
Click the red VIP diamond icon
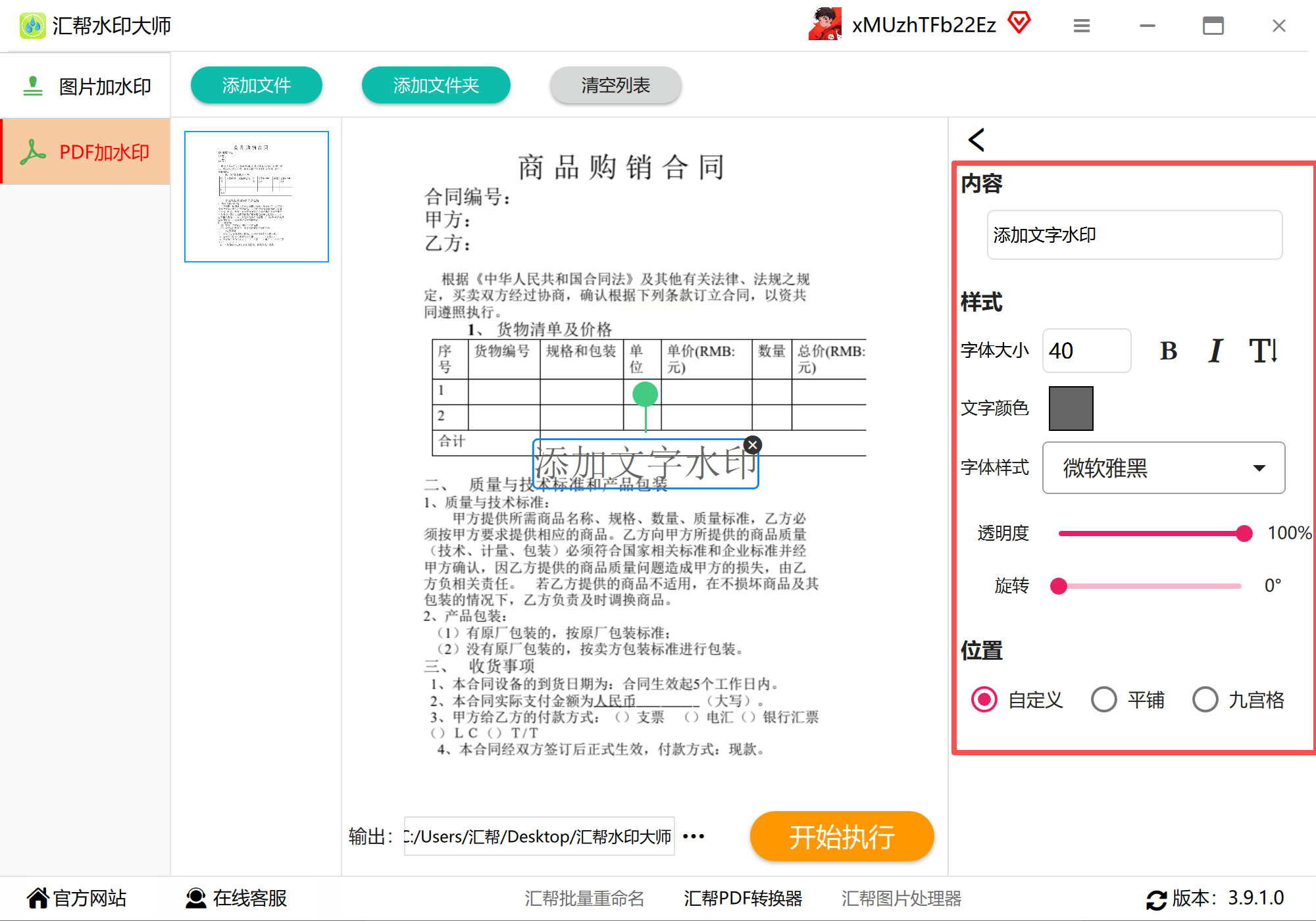click(x=1019, y=23)
